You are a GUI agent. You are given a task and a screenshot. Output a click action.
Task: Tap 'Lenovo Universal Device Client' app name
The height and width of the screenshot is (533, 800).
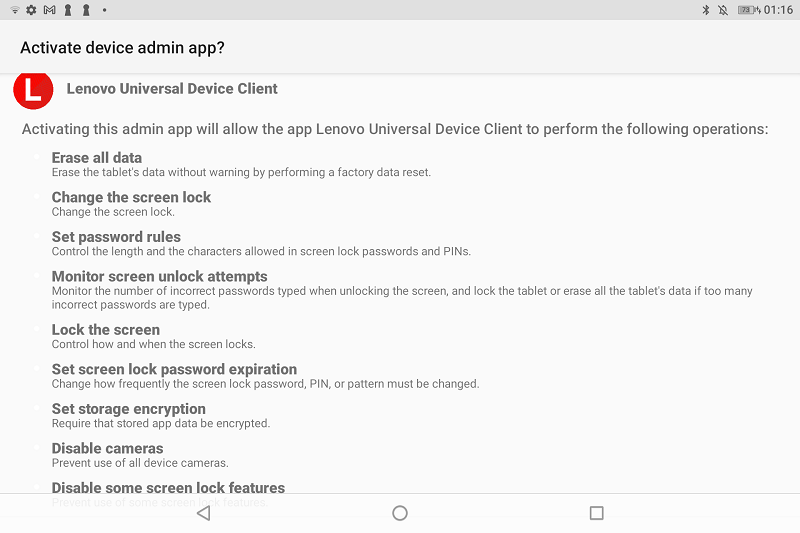(172, 89)
